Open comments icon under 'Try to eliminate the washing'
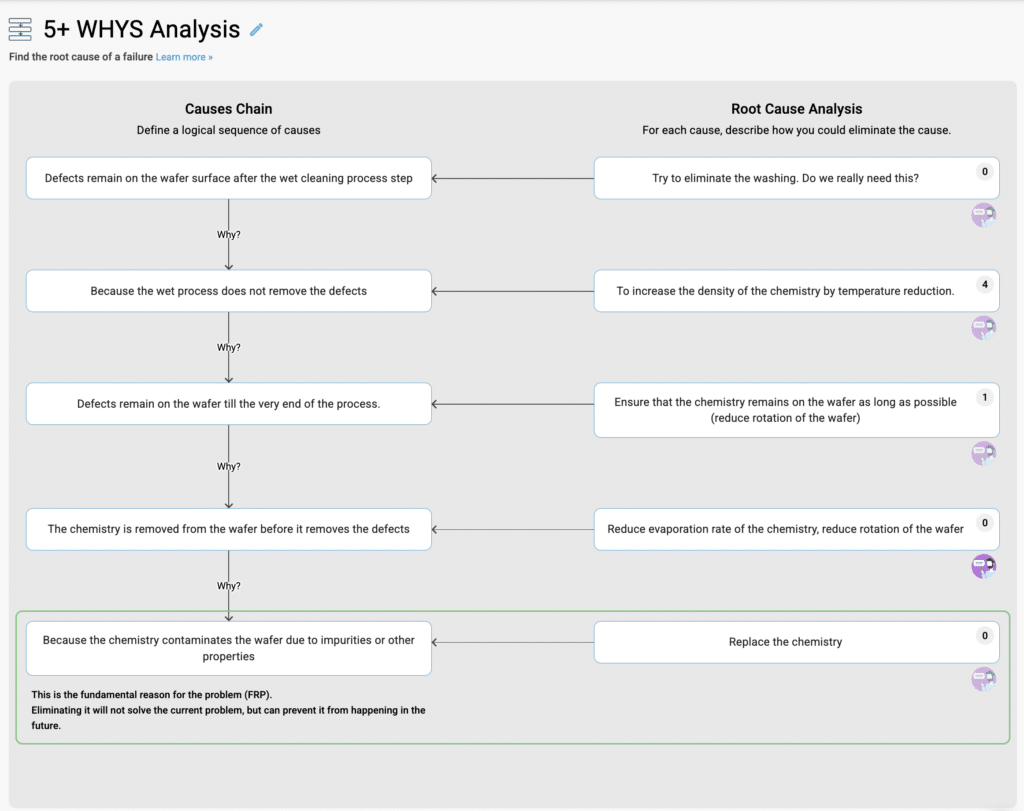 point(984,215)
